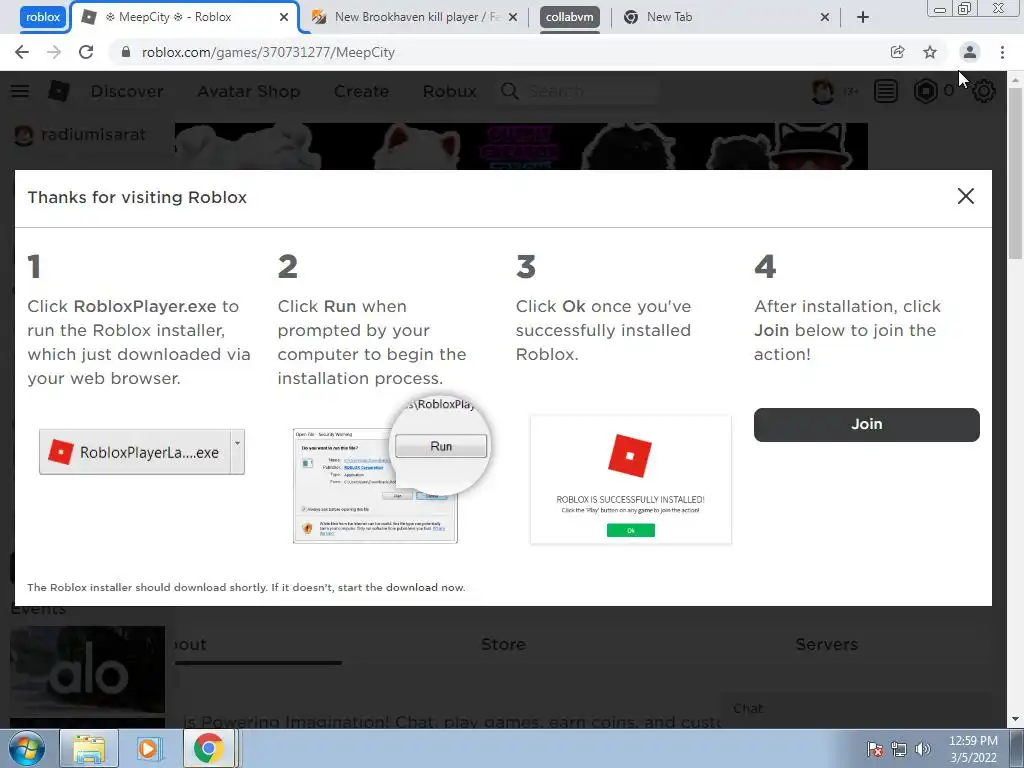
Task: Open the radiumisarat profile link
Action: coord(80,135)
